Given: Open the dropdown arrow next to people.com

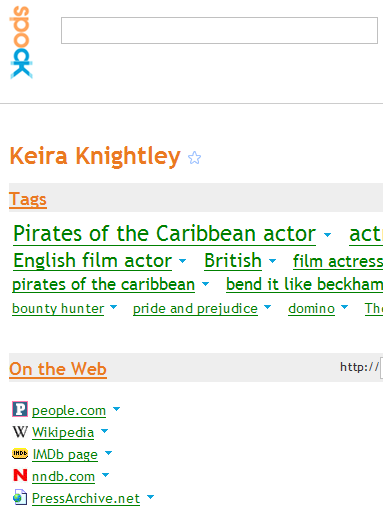Looking at the screenshot, I should point(116,409).
